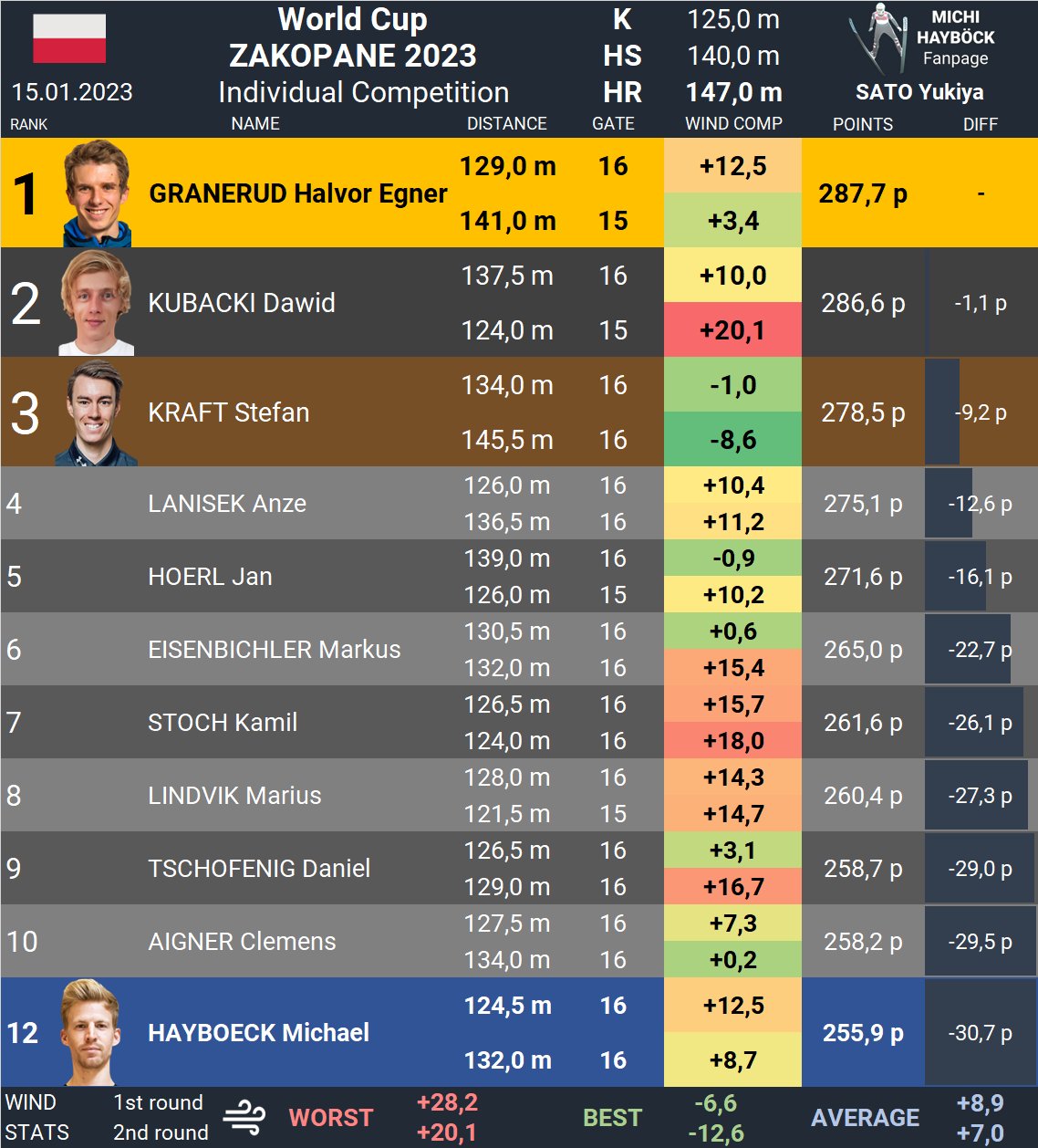Click Kubacki's red wind cell +20,1
This screenshot has width=1038, height=1148.
pyautogui.click(x=733, y=329)
